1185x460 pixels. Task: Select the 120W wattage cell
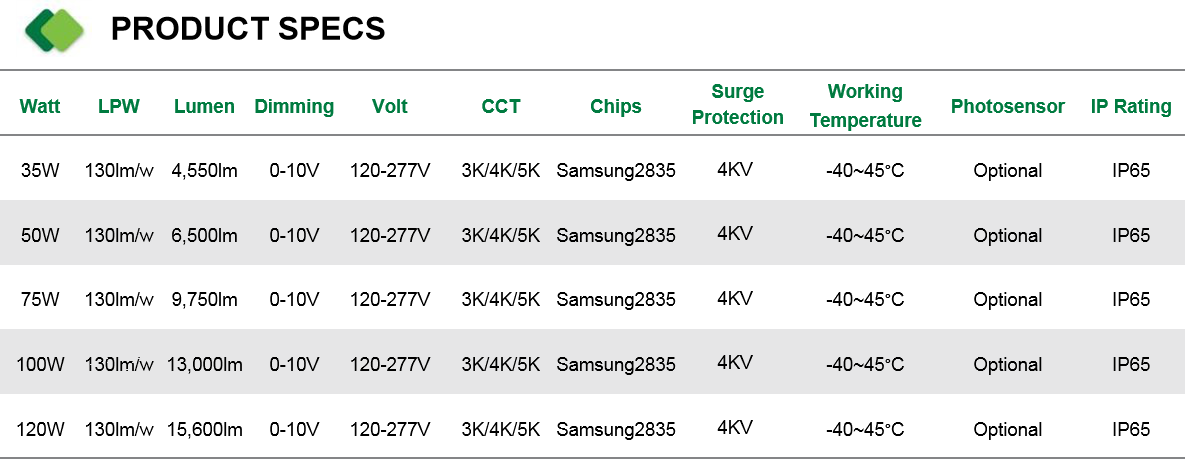[40, 430]
